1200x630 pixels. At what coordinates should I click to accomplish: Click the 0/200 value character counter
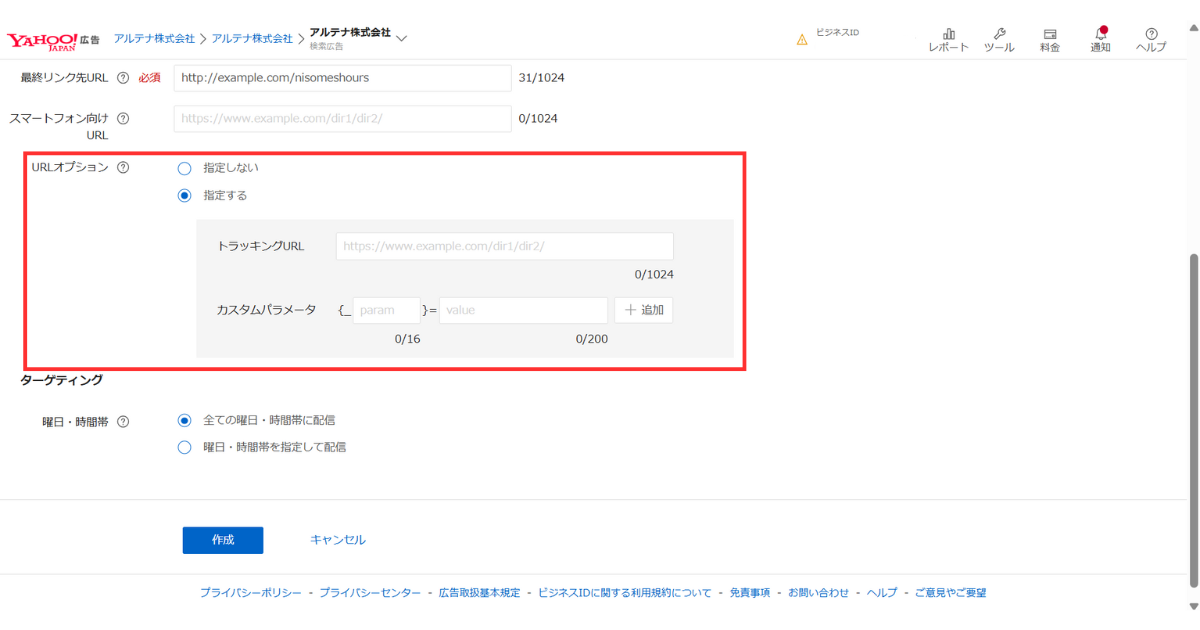[x=592, y=339]
